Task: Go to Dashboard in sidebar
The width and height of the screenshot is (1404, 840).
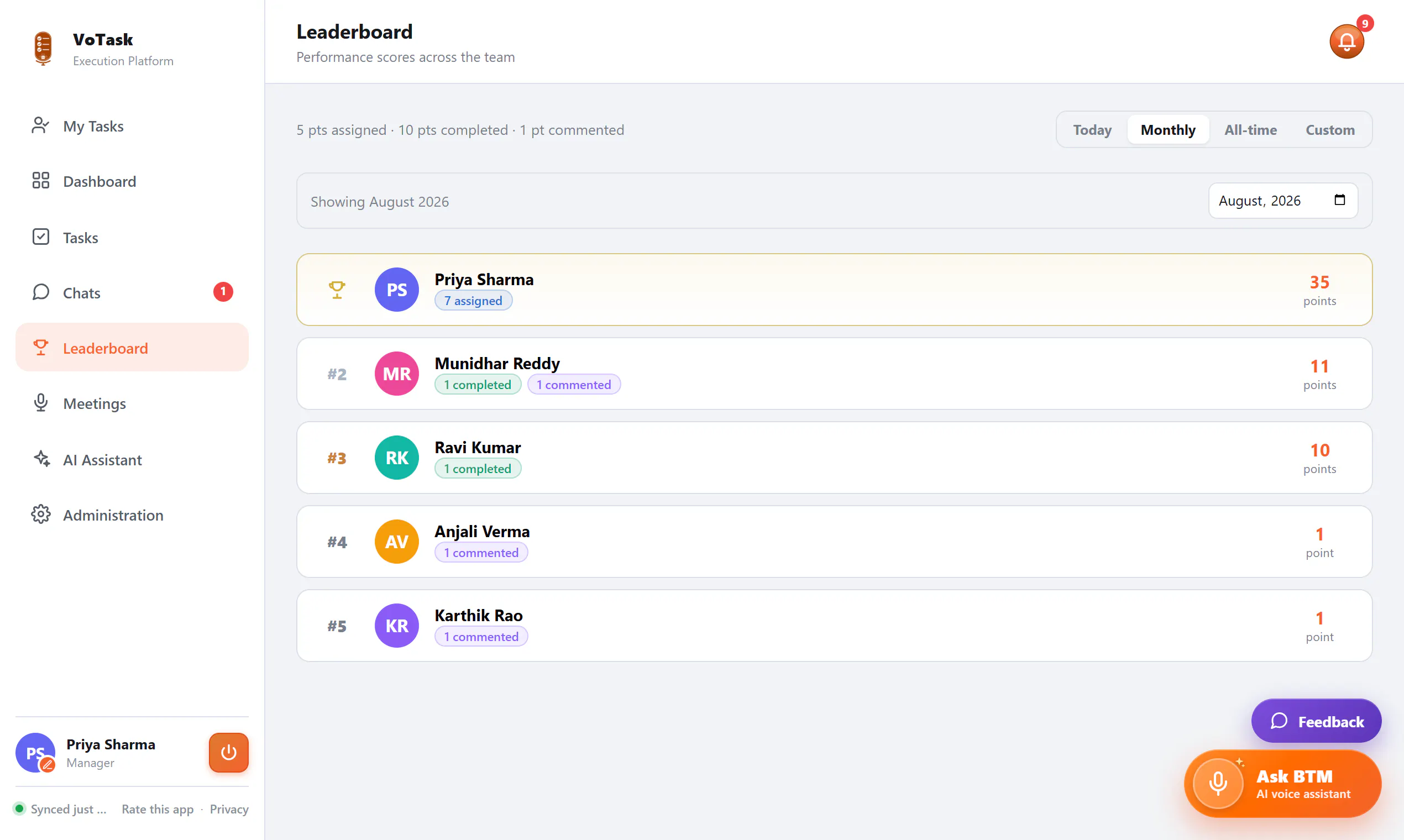Action: click(x=132, y=181)
